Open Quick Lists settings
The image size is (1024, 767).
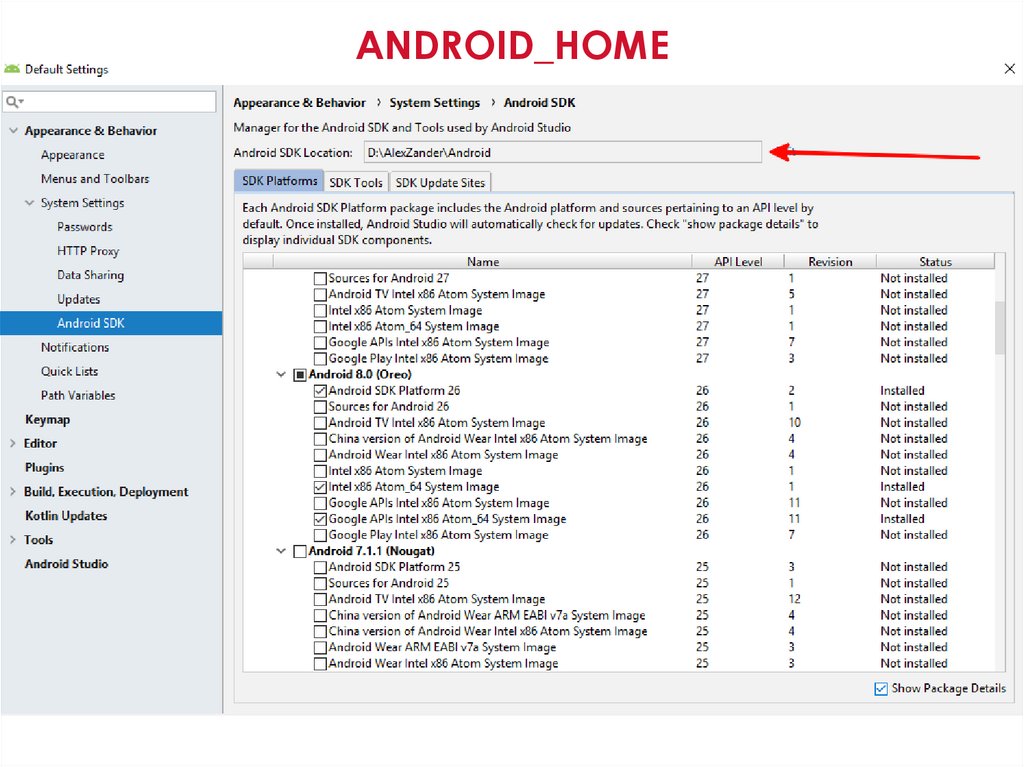pos(69,371)
